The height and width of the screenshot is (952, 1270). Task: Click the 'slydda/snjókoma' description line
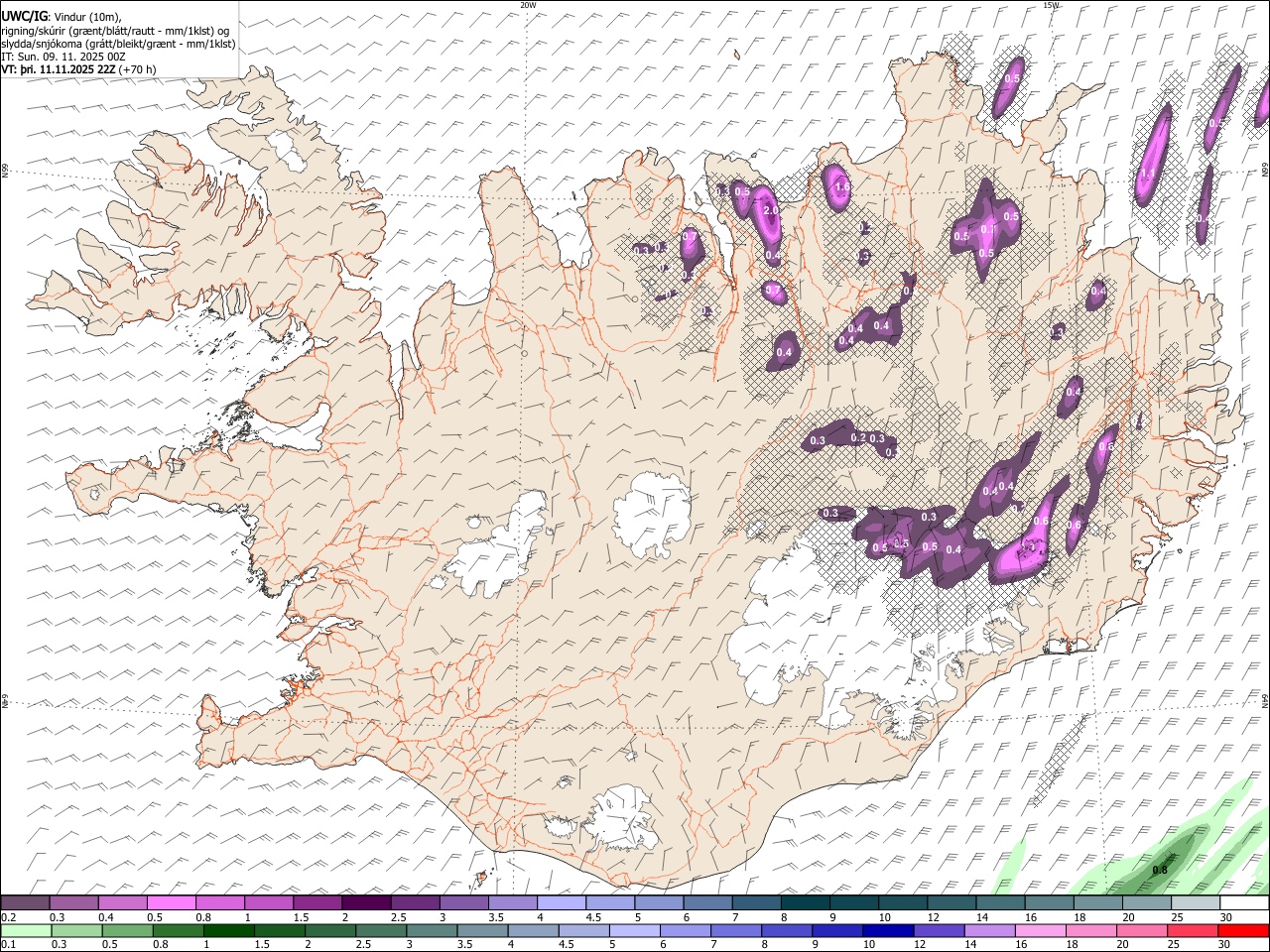click(x=118, y=44)
